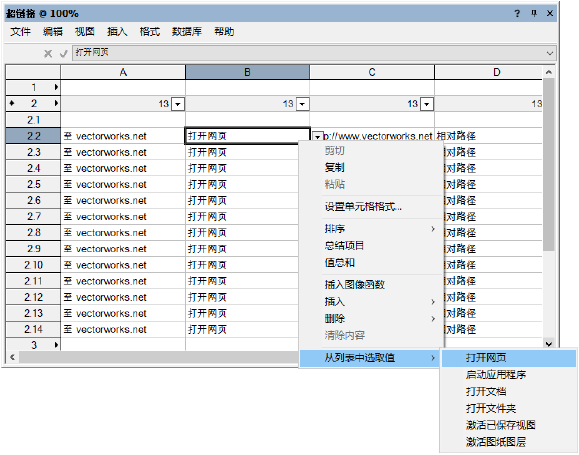Screen dimensions: 579x455
Task: Click the vertical scrollbar down arrow
Action: coord(549,344)
